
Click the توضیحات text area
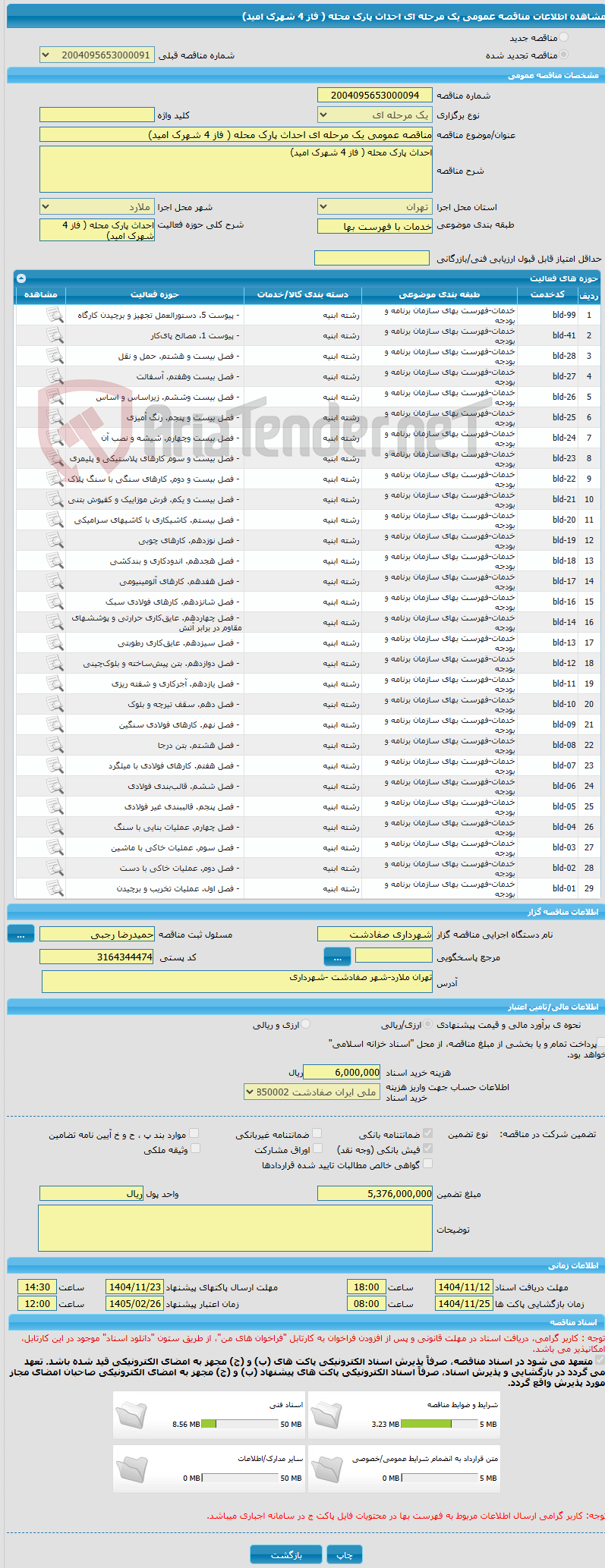[235, 1228]
